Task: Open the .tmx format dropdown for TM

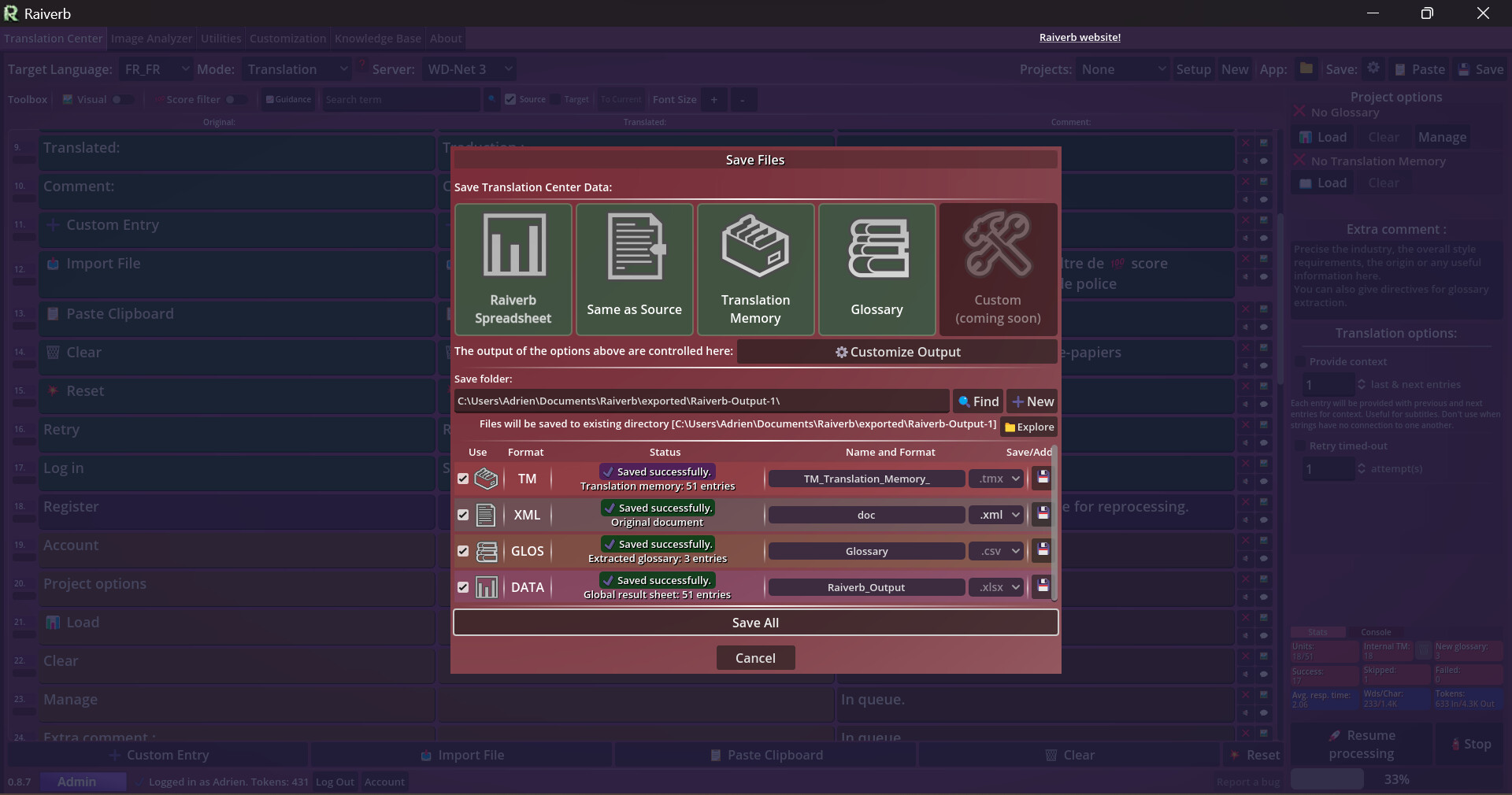Action: pos(996,479)
